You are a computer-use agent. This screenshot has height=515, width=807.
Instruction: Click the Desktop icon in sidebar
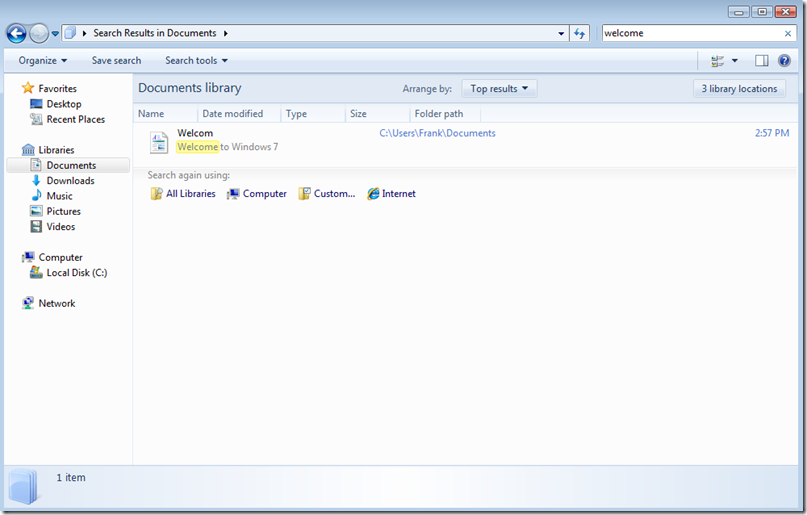36,104
